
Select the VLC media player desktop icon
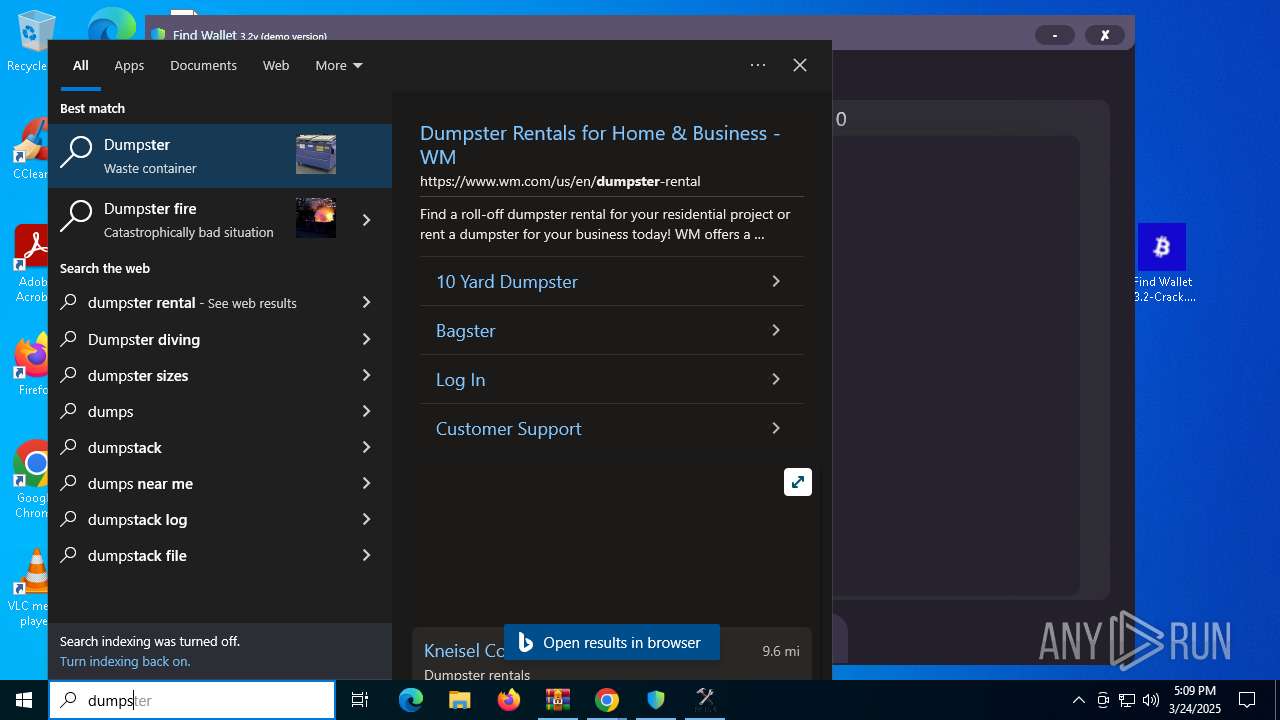tap(30, 588)
